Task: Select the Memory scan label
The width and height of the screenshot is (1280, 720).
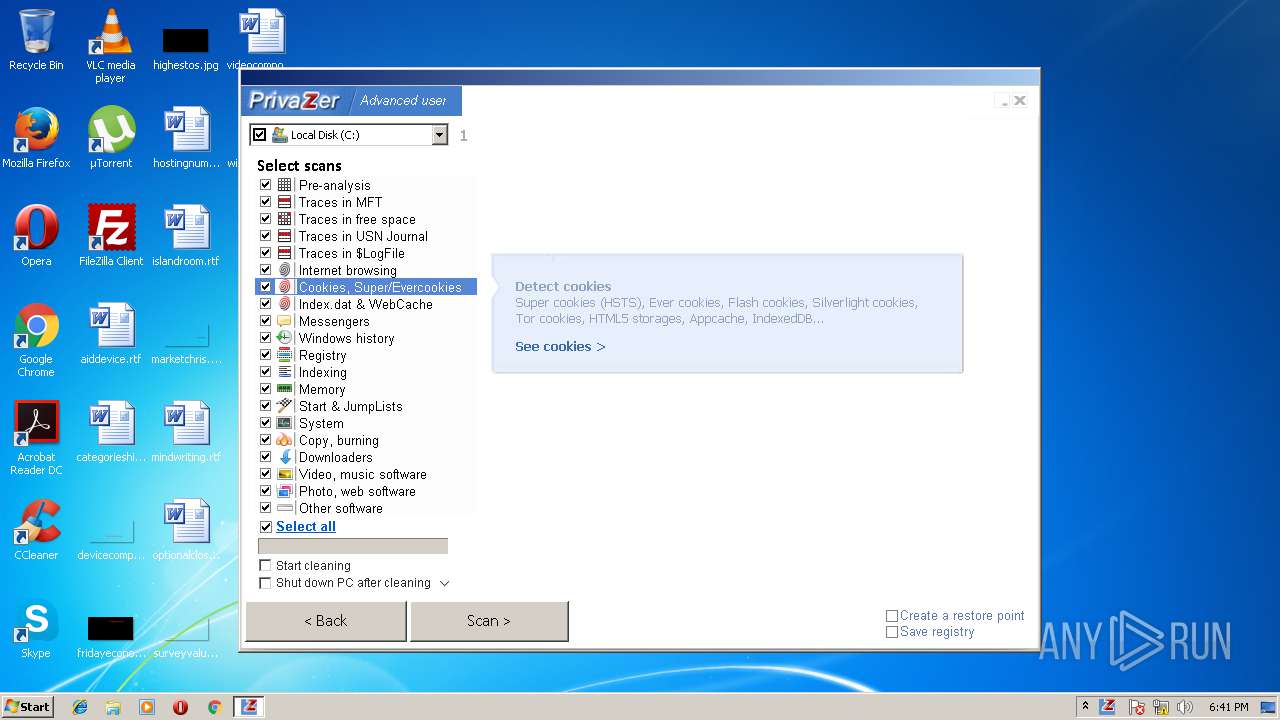Action: click(x=322, y=389)
